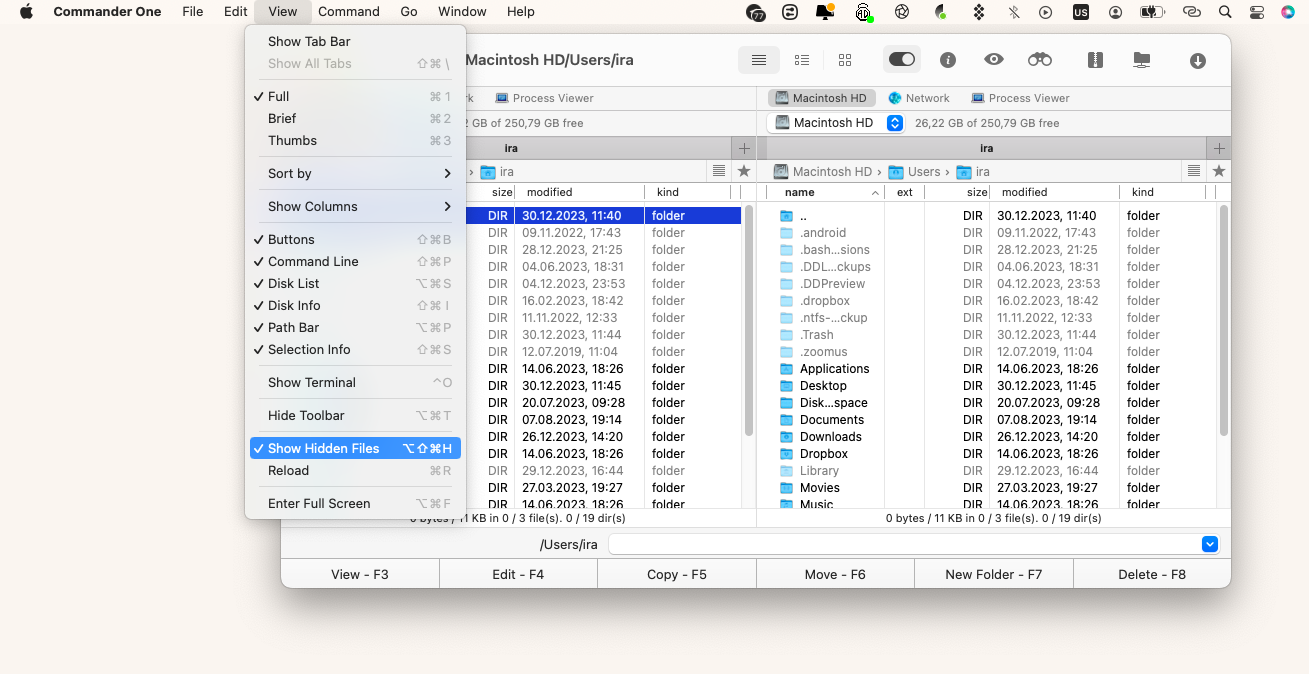This screenshot has width=1309, height=674.
Task: Toggle the hidden files switch in the toolbar
Action: pyautogui.click(x=901, y=60)
